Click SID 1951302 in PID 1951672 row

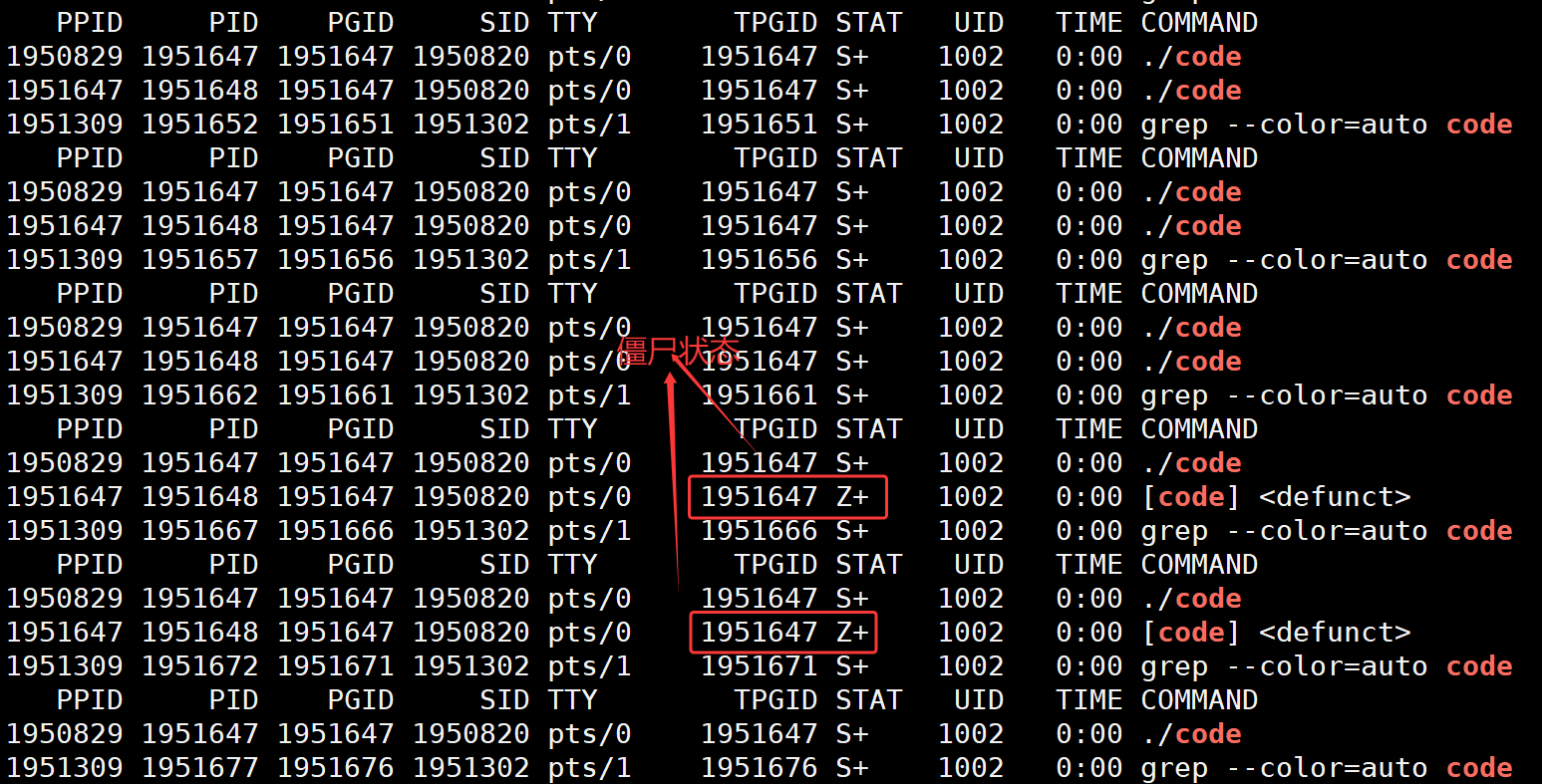470,666
